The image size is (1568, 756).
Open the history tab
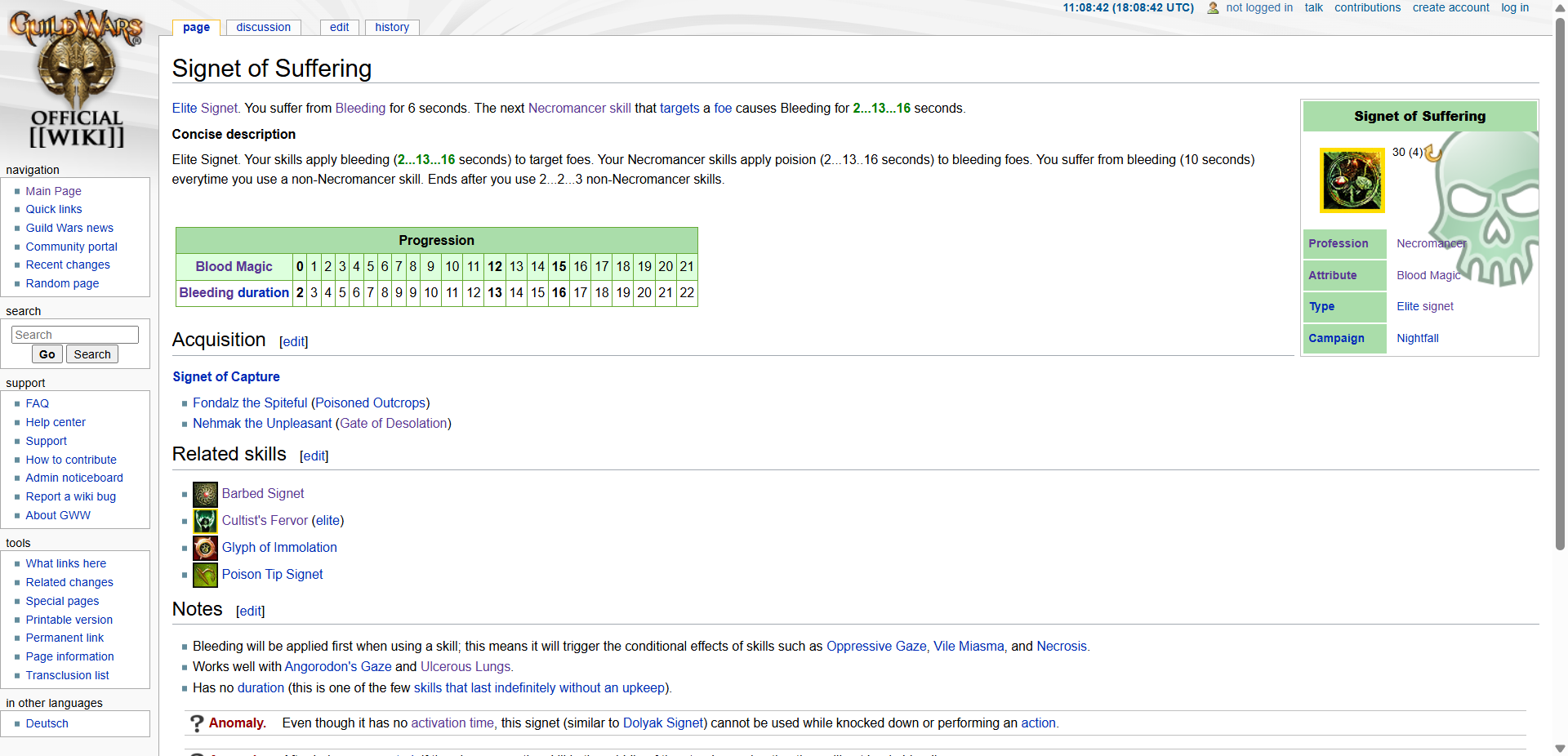point(392,27)
